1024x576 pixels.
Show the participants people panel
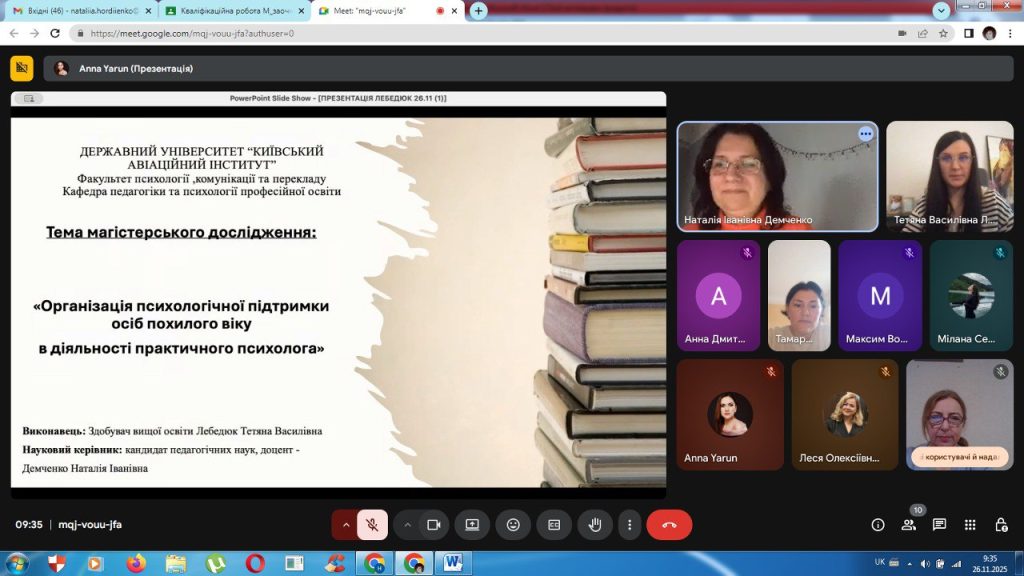tap(909, 525)
